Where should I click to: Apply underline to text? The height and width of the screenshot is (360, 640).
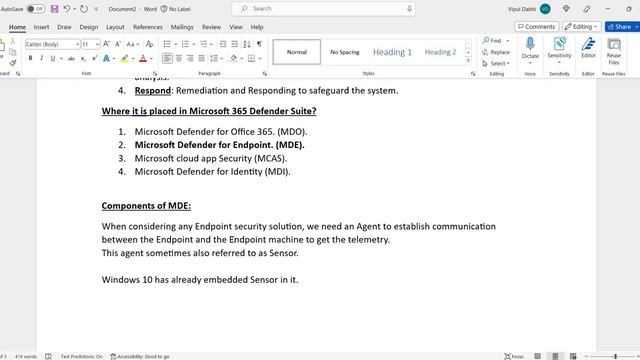pyautogui.click(x=53, y=58)
